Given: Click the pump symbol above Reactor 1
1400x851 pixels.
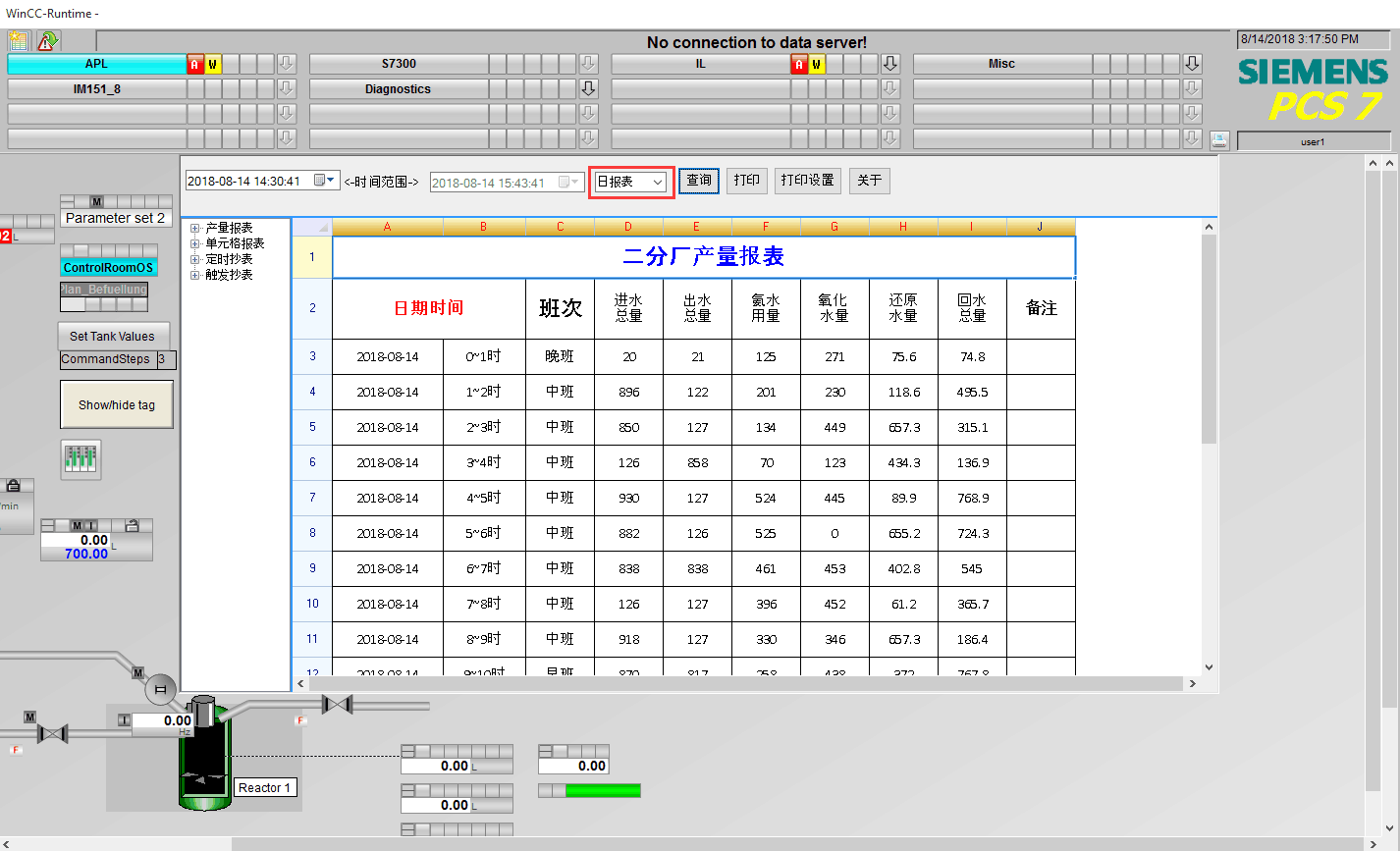Looking at the screenshot, I should pos(160,689).
